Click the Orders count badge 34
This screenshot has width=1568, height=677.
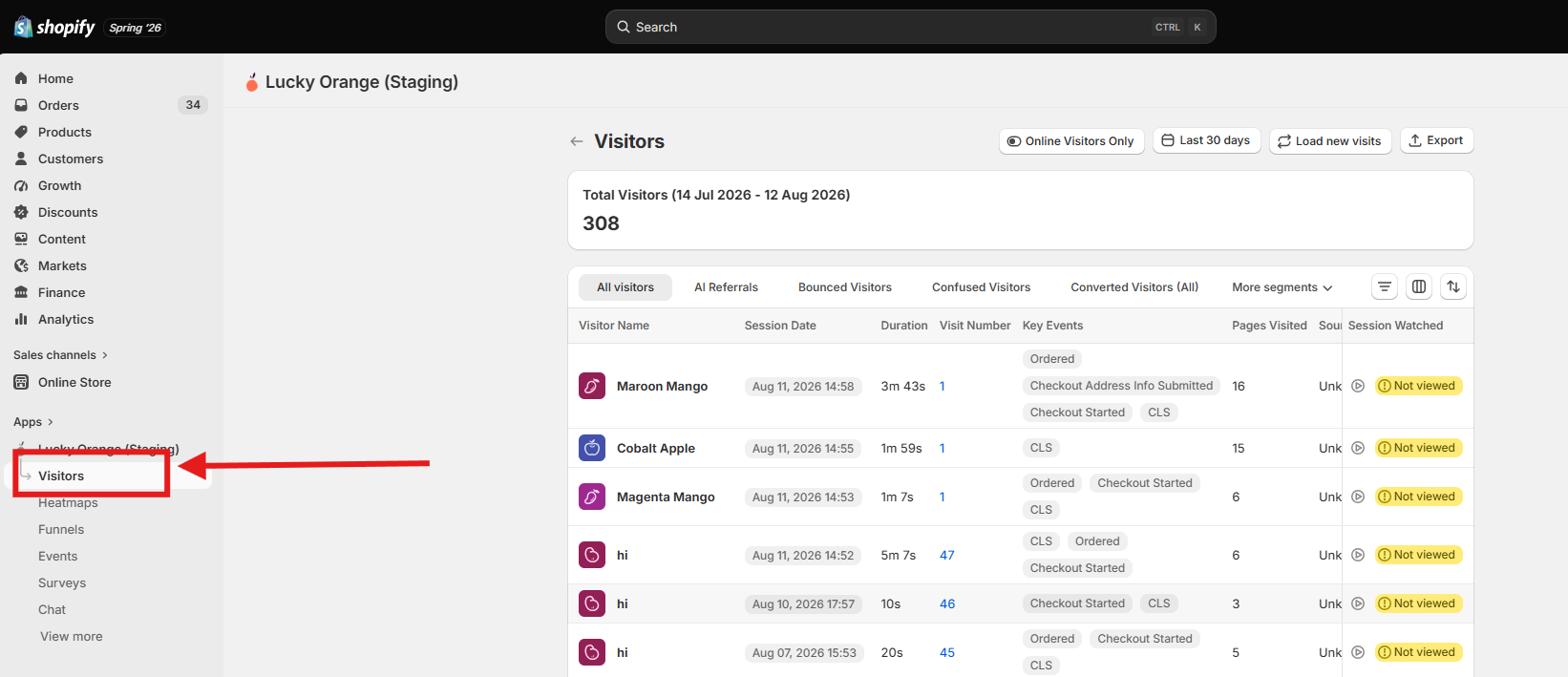click(x=193, y=105)
